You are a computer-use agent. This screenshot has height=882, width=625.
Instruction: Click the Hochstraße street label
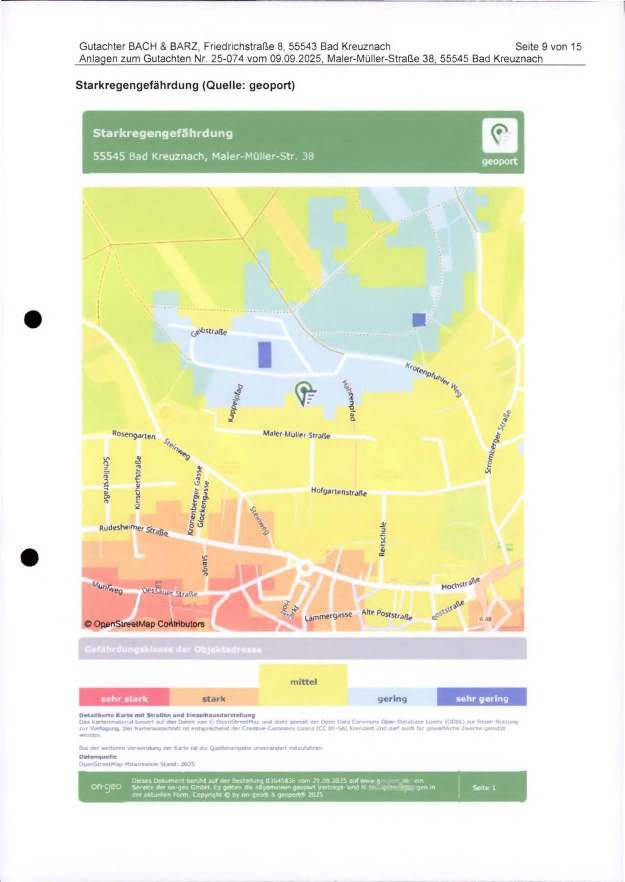point(461,583)
